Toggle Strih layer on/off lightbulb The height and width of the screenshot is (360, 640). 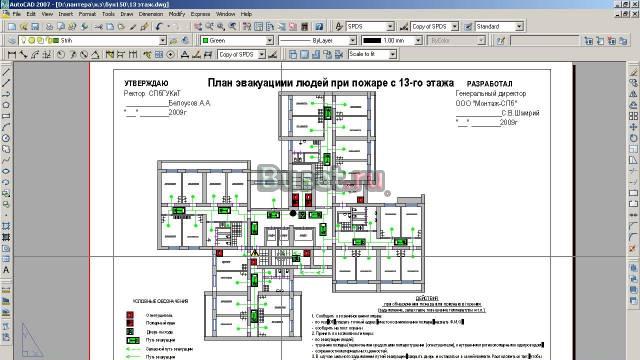click(x=24, y=40)
